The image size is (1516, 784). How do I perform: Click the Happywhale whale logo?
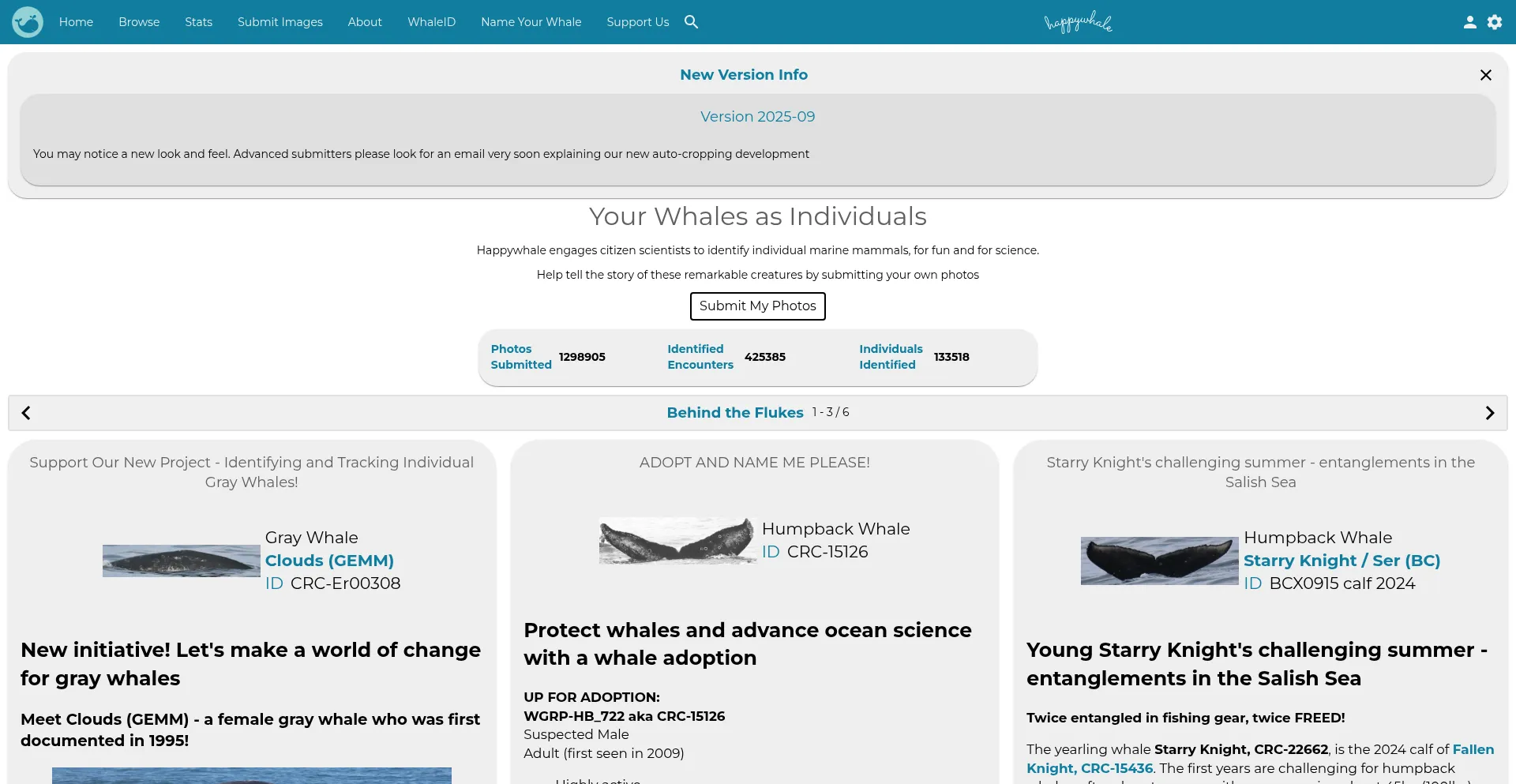click(27, 21)
